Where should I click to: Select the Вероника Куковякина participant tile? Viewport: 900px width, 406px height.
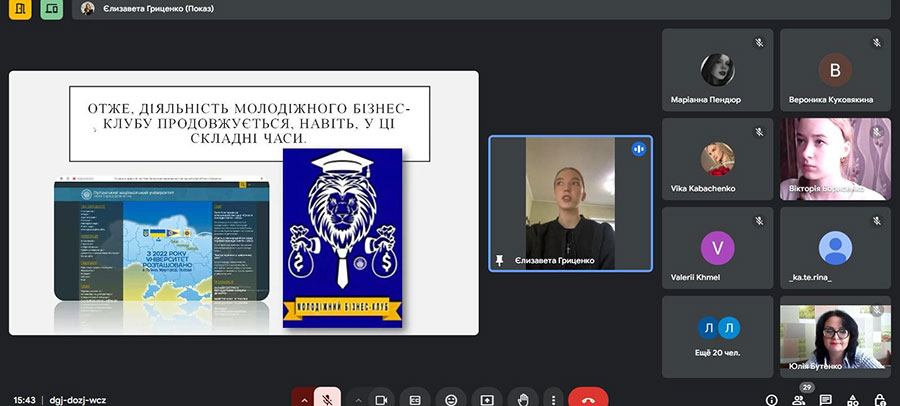tap(835, 69)
